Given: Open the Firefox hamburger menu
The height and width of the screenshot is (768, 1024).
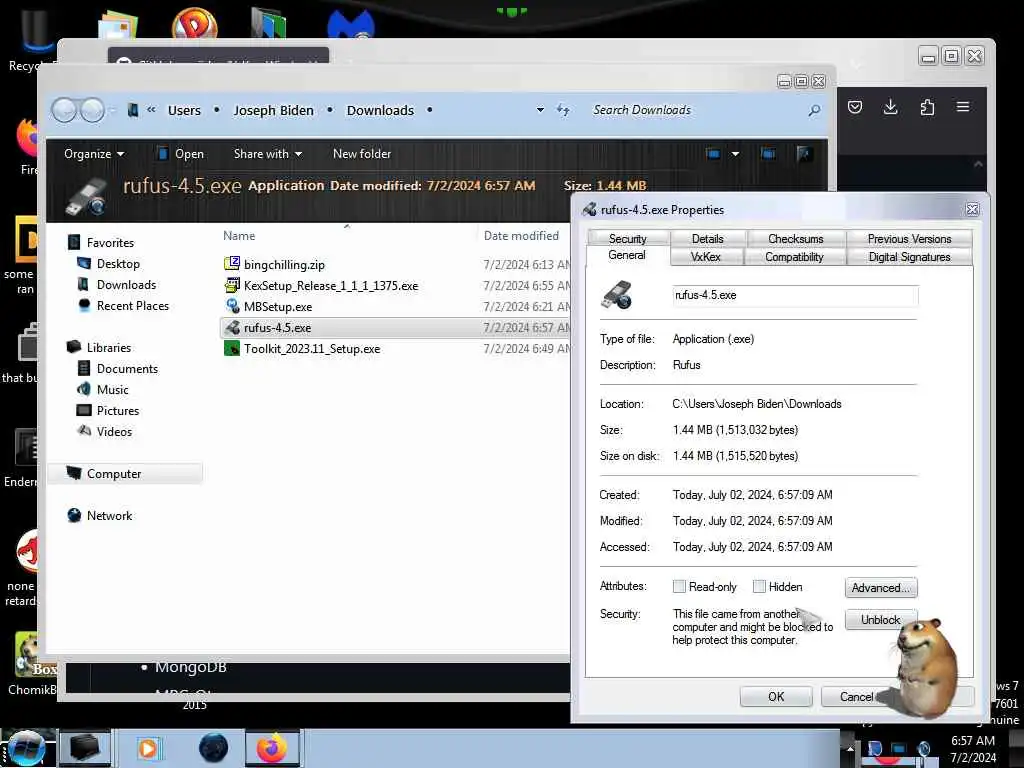Looking at the screenshot, I should coord(963,107).
